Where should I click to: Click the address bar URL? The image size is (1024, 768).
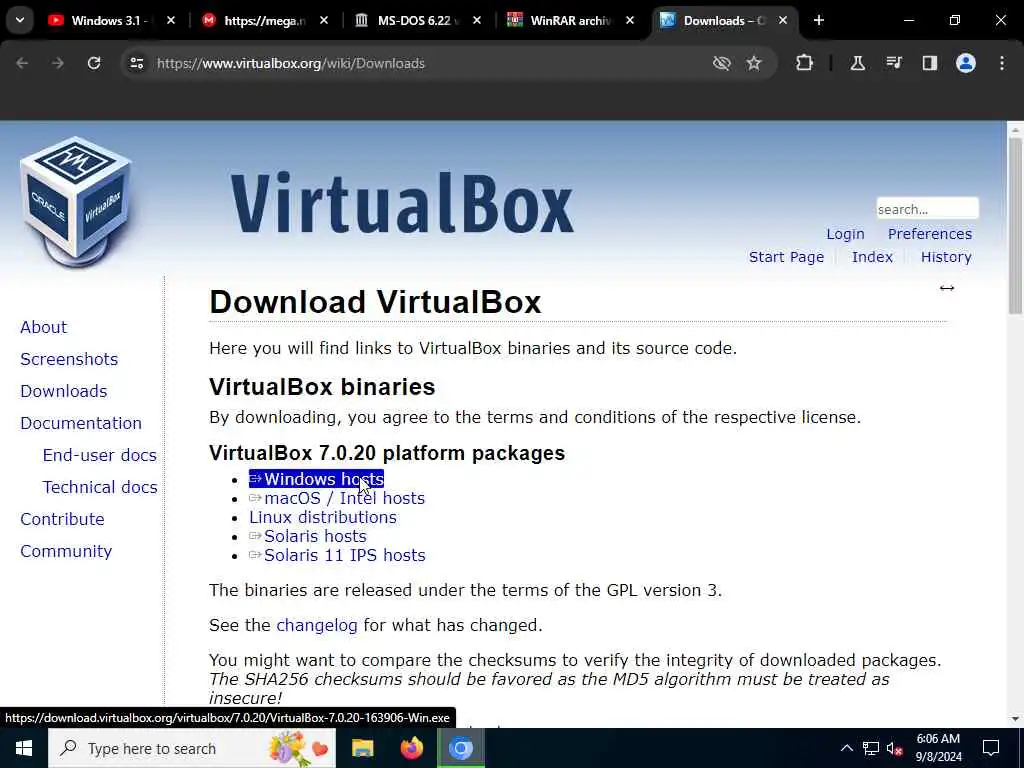(x=291, y=63)
